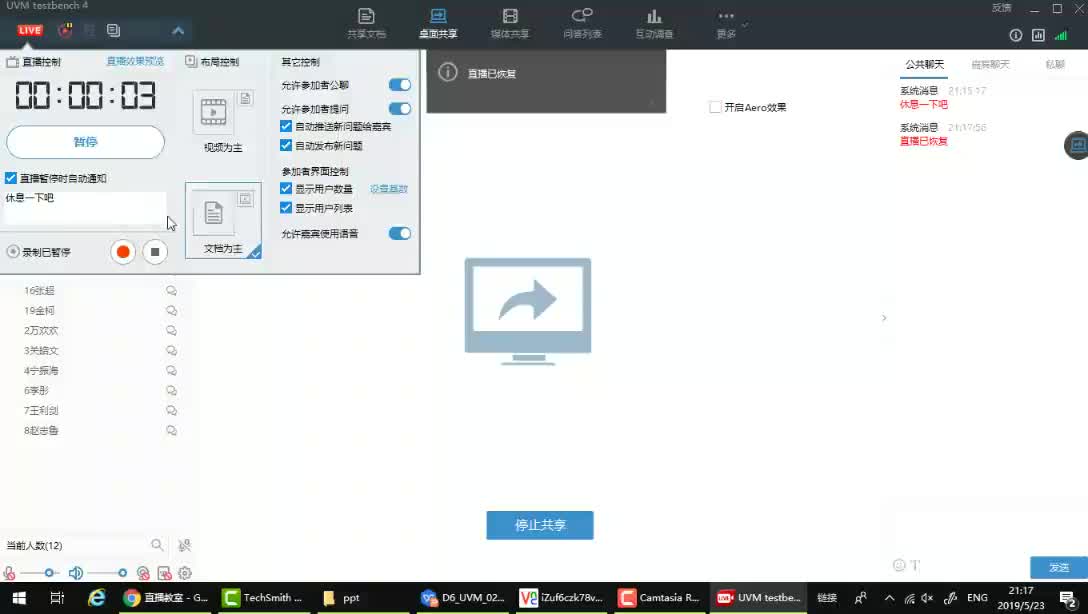The height and width of the screenshot is (614, 1088).
Task: Open the Windows notification center
Action: 1069,598
